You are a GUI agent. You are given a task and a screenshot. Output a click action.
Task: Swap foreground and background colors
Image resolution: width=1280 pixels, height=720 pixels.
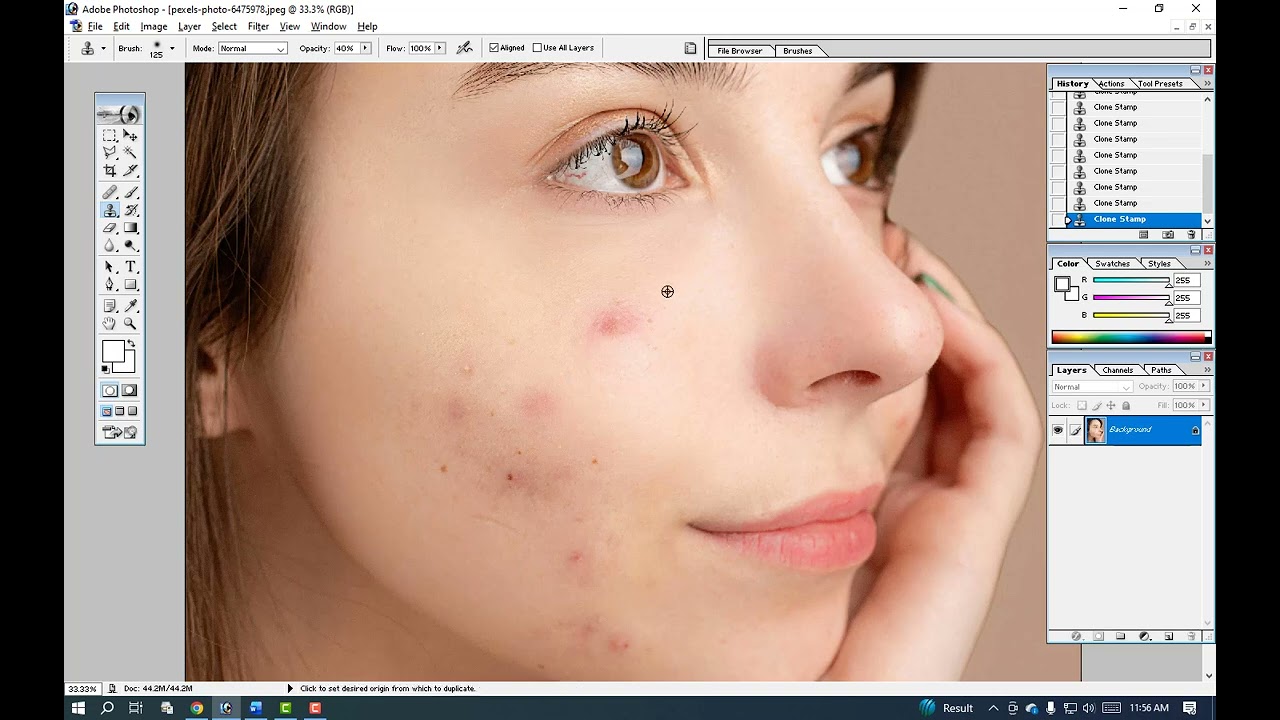[131, 344]
